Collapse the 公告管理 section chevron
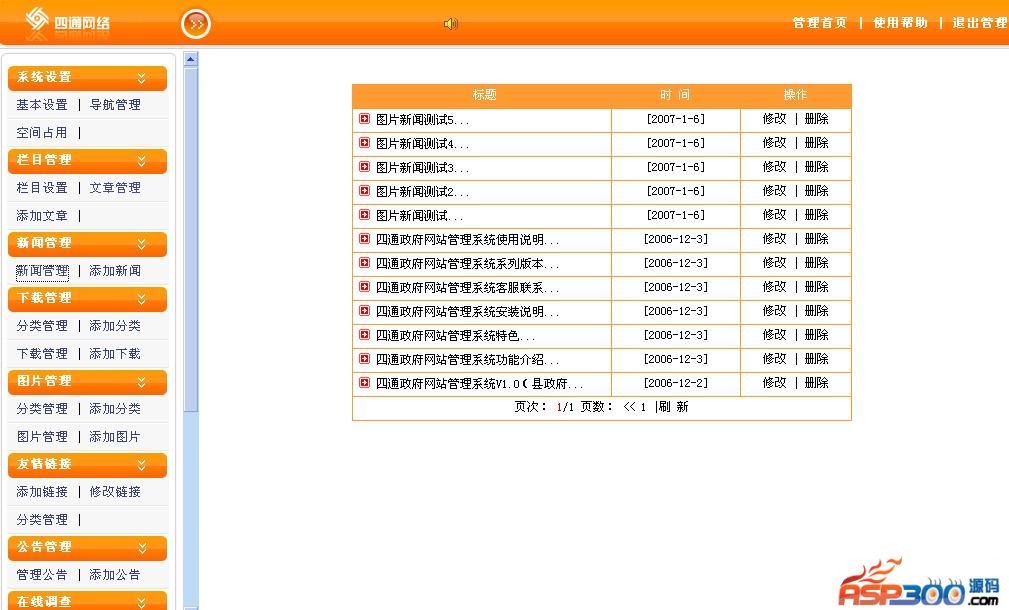This screenshot has height=610, width=1009. coord(142,548)
